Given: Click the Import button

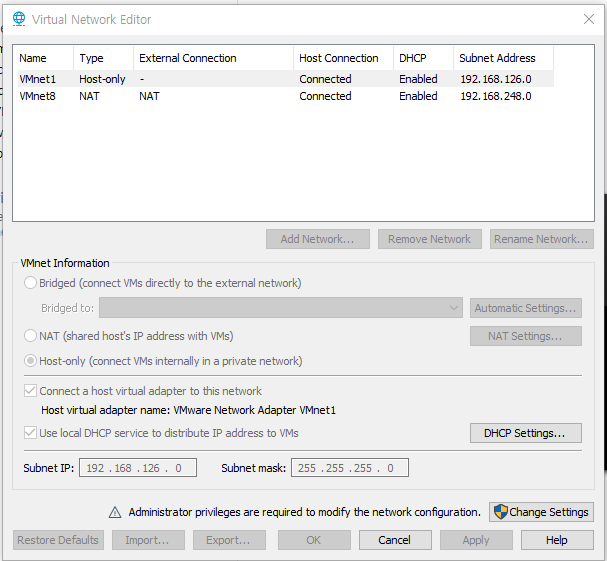Looking at the screenshot, I should coord(148,540).
